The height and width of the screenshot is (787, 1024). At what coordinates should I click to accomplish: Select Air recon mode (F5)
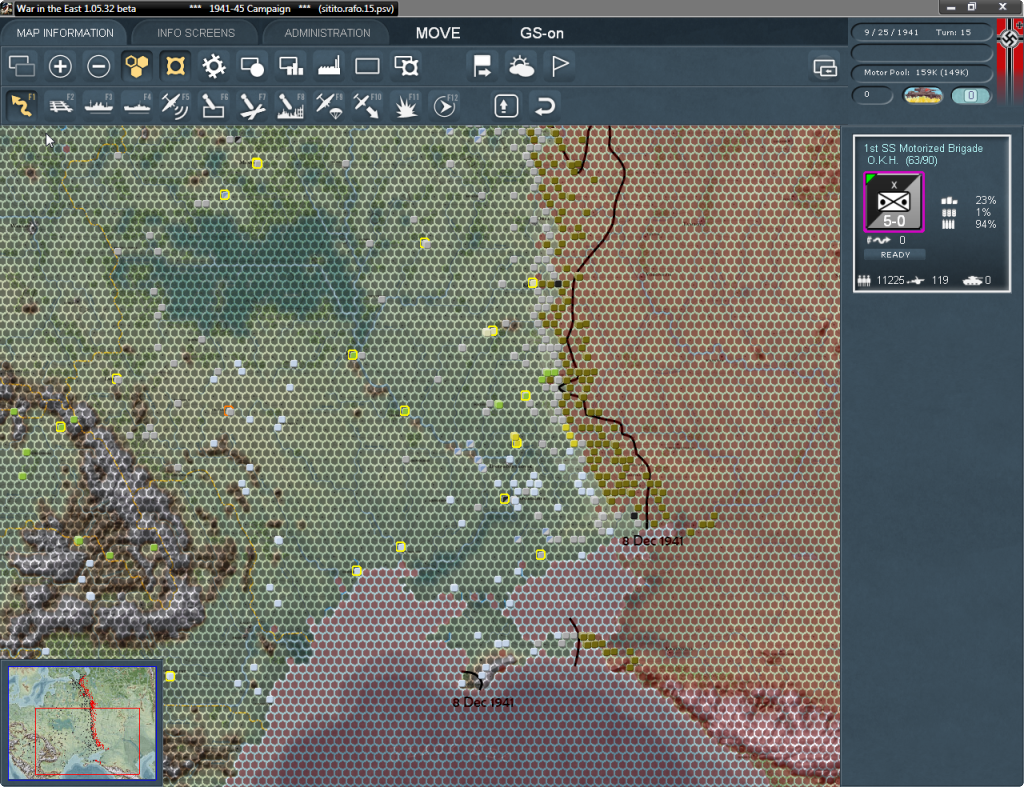click(x=175, y=106)
